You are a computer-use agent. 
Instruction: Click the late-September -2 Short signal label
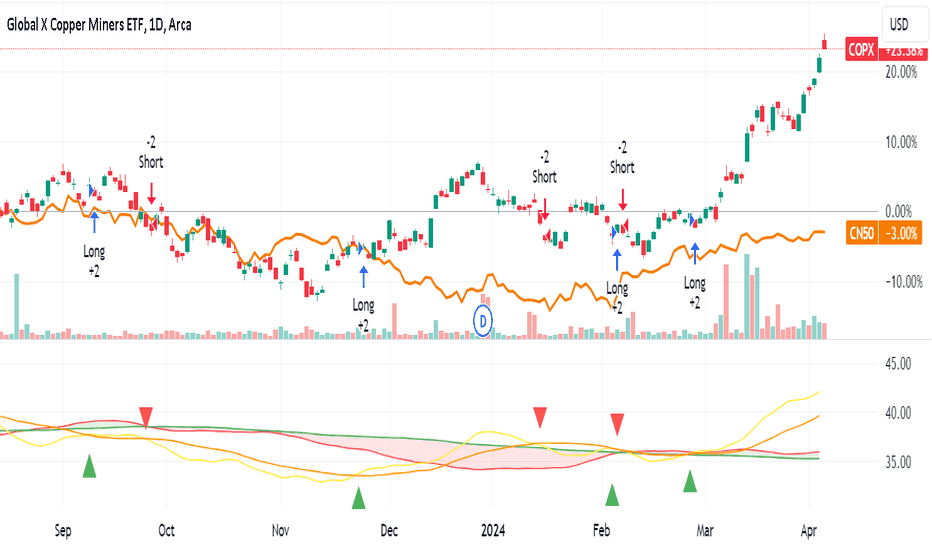tap(151, 152)
